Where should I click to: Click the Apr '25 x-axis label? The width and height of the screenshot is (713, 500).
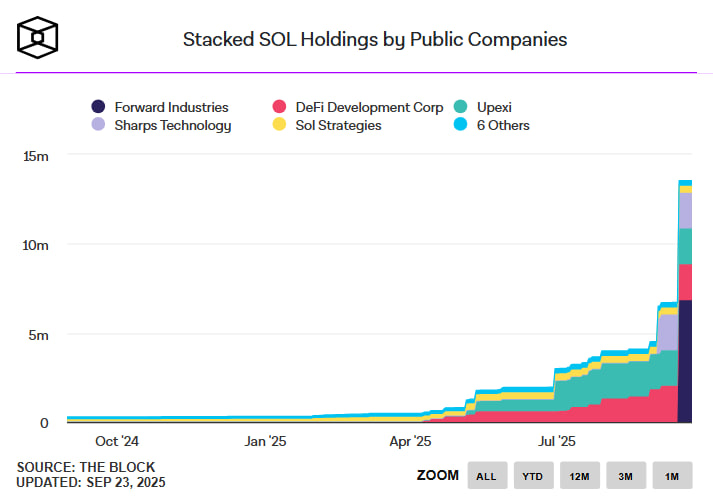[410, 441]
